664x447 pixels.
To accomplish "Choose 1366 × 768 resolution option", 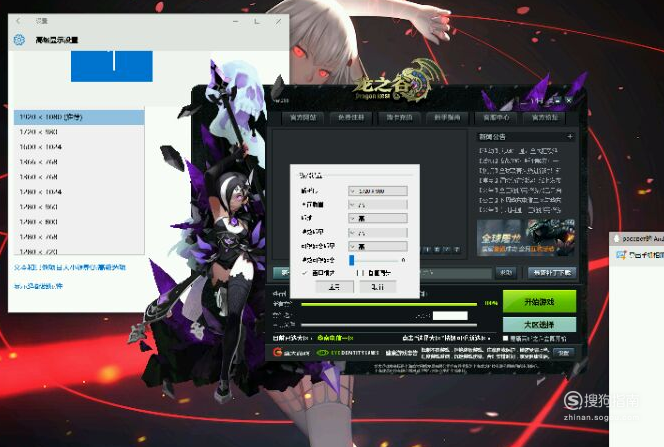I will (79, 162).
